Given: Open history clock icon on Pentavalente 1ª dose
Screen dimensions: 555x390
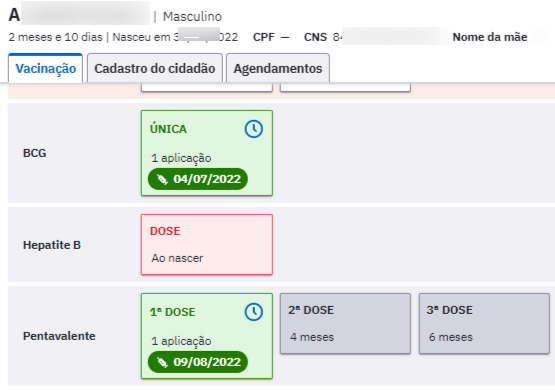Looking at the screenshot, I should pyautogui.click(x=254, y=312).
